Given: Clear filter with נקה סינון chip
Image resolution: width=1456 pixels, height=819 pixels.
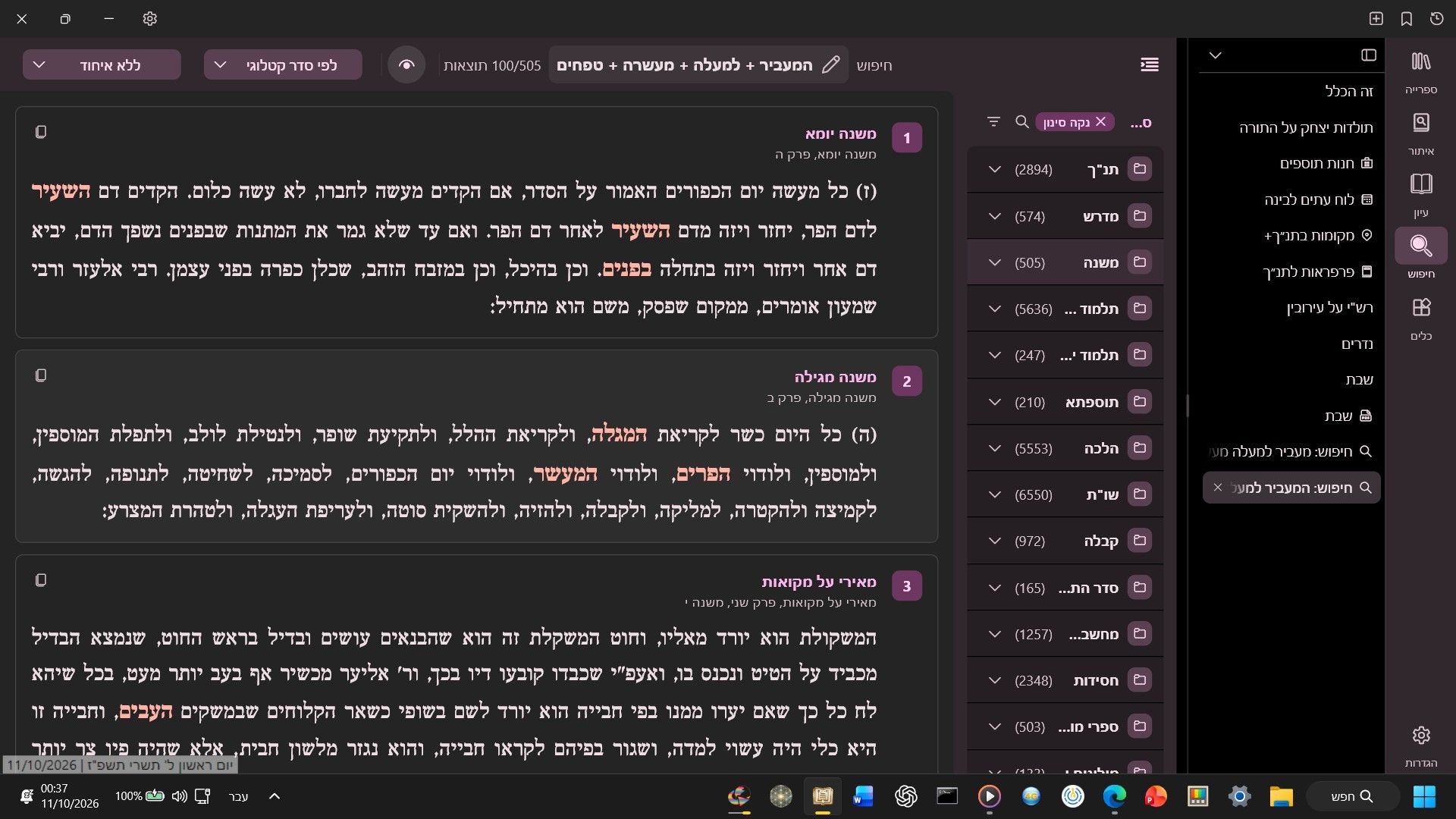Looking at the screenshot, I should pyautogui.click(x=1075, y=122).
